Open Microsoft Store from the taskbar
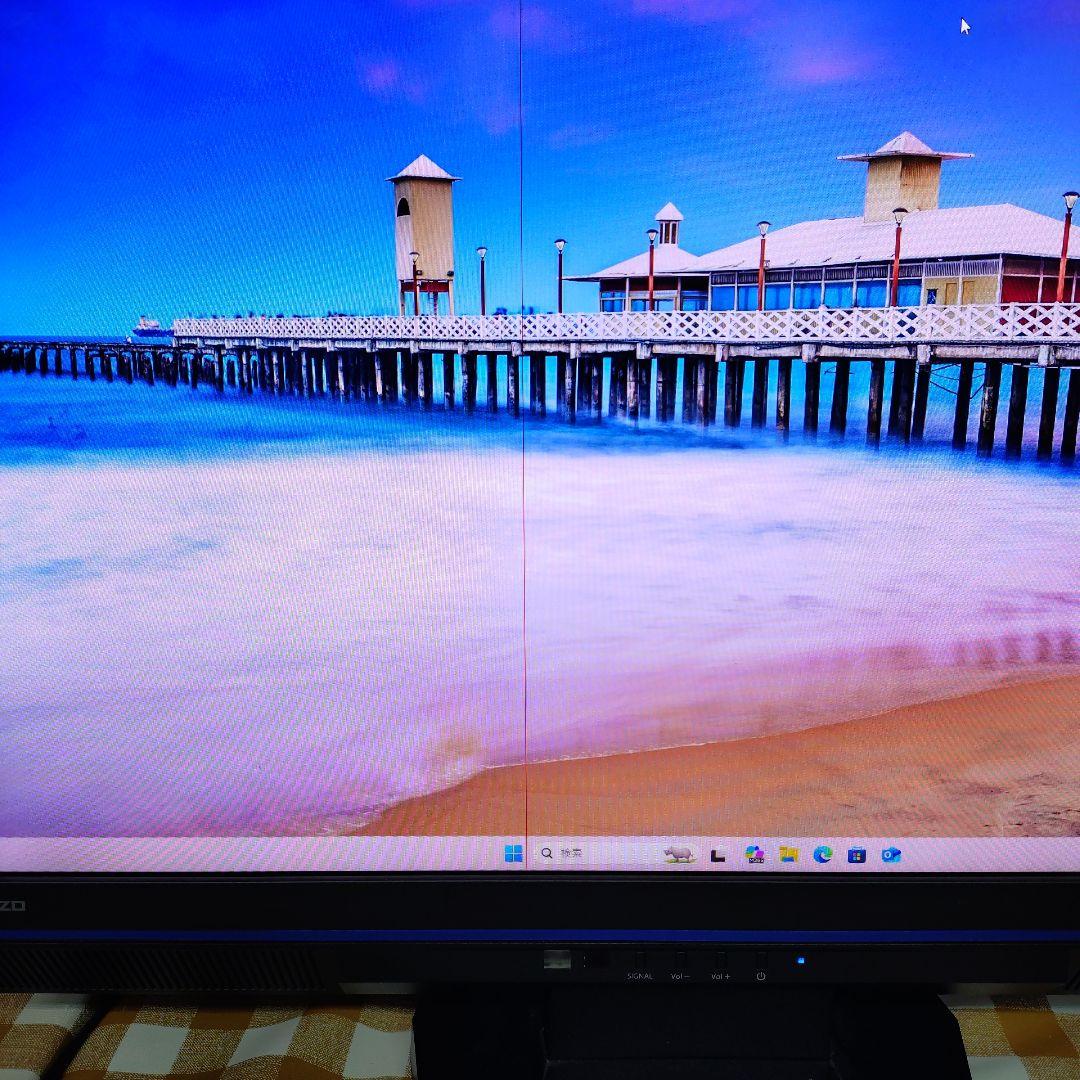 [x=856, y=855]
